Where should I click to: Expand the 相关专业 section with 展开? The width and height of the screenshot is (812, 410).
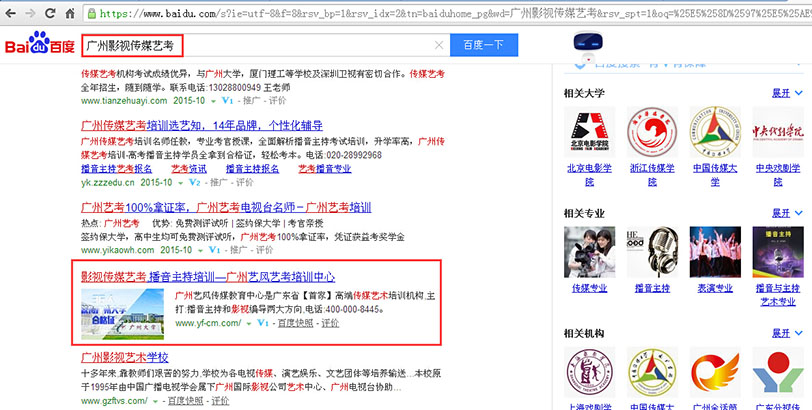pyautogui.click(x=787, y=213)
